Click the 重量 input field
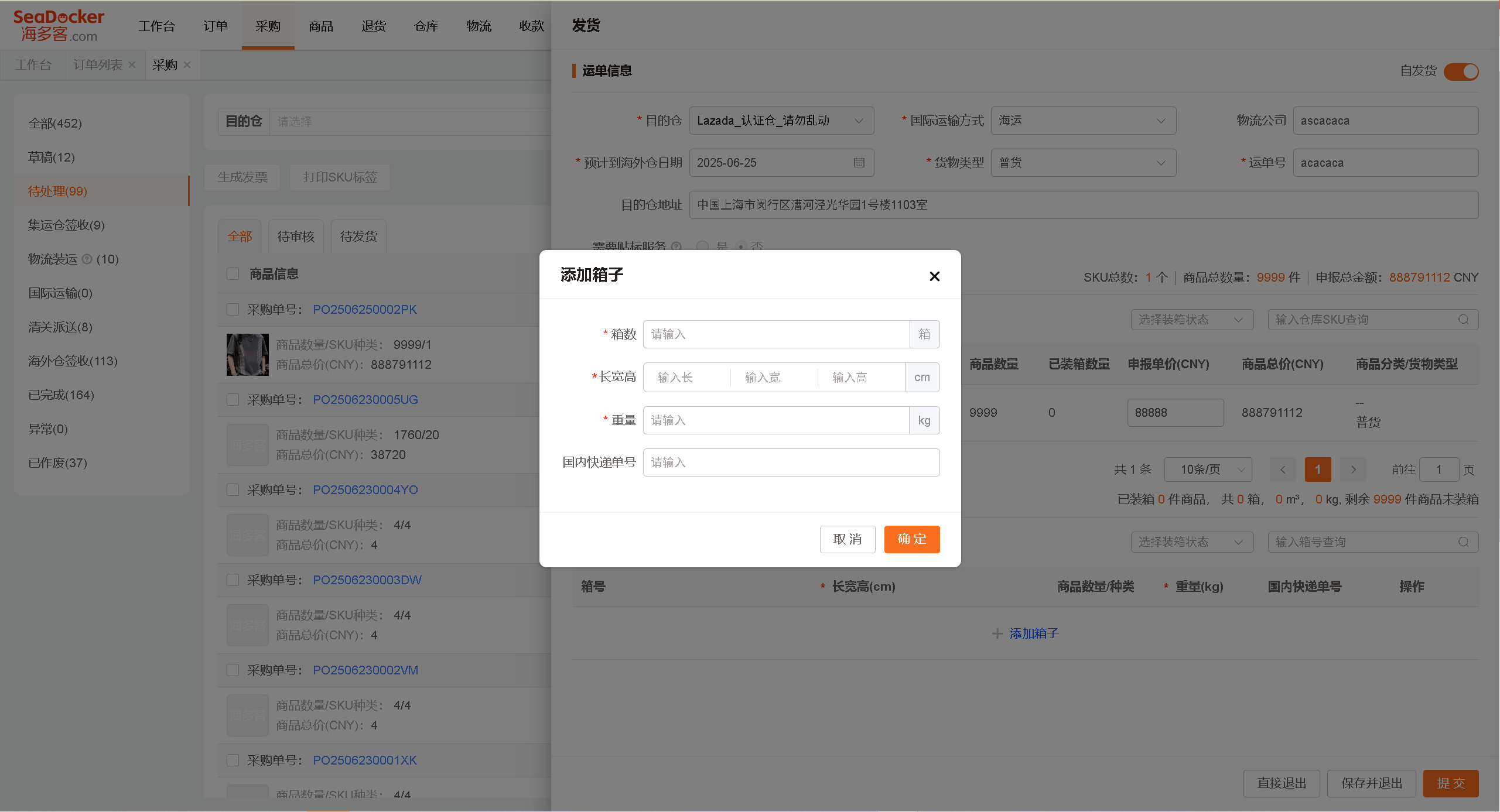1500x812 pixels. (776, 420)
